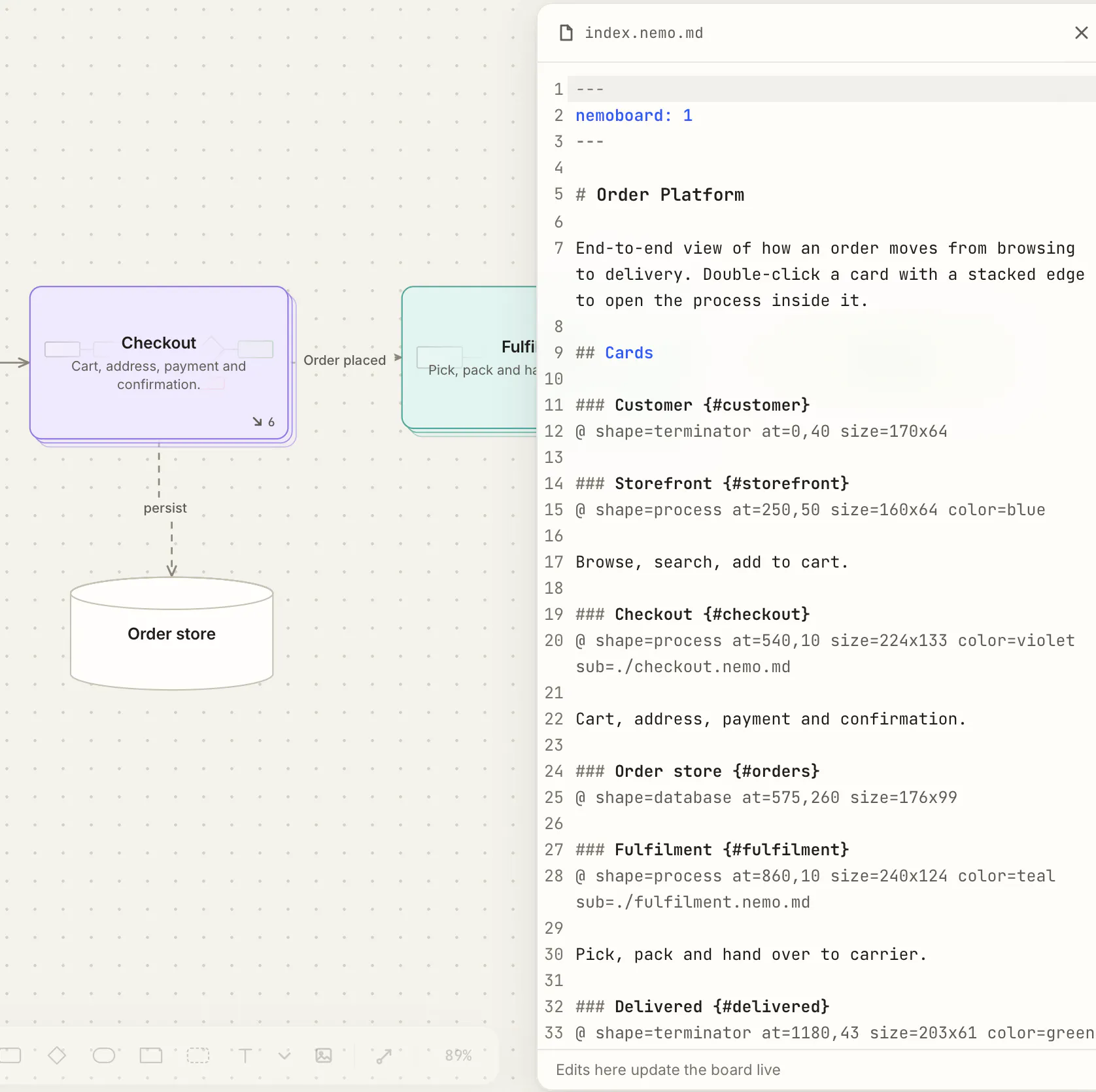
Task: Click the 'nemoboard: 1' frontmatter line
Action: pyautogui.click(x=634, y=116)
